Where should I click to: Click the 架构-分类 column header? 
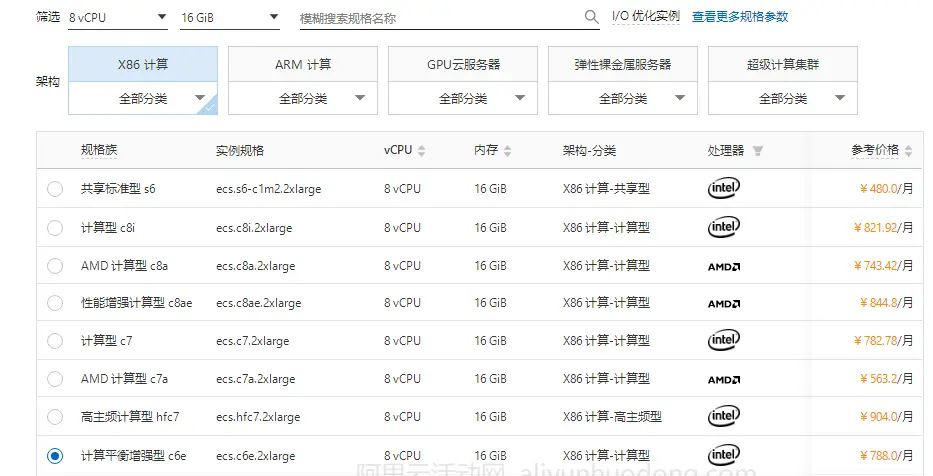pos(589,151)
